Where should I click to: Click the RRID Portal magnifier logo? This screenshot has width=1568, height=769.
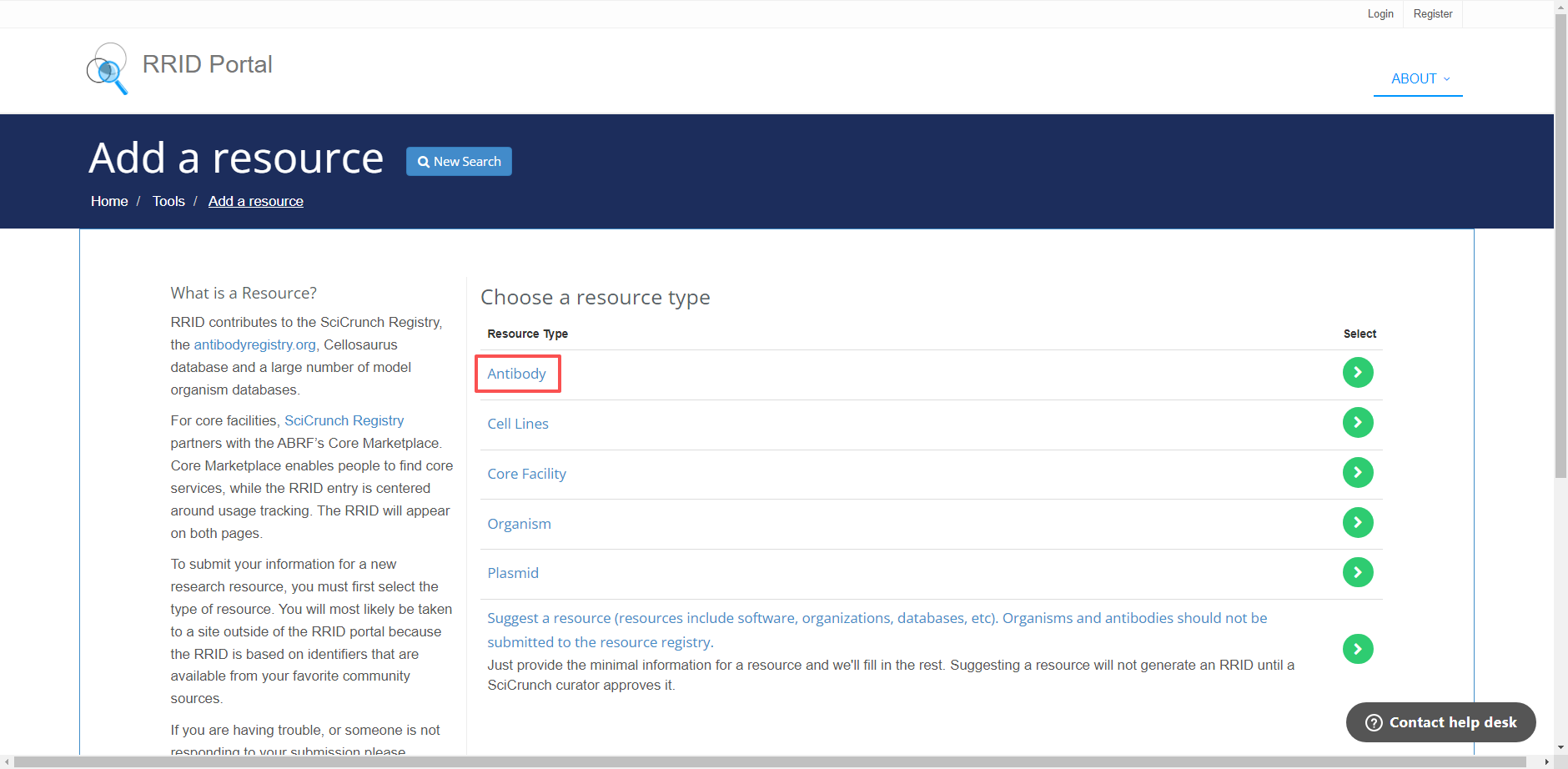coord(108,68)
